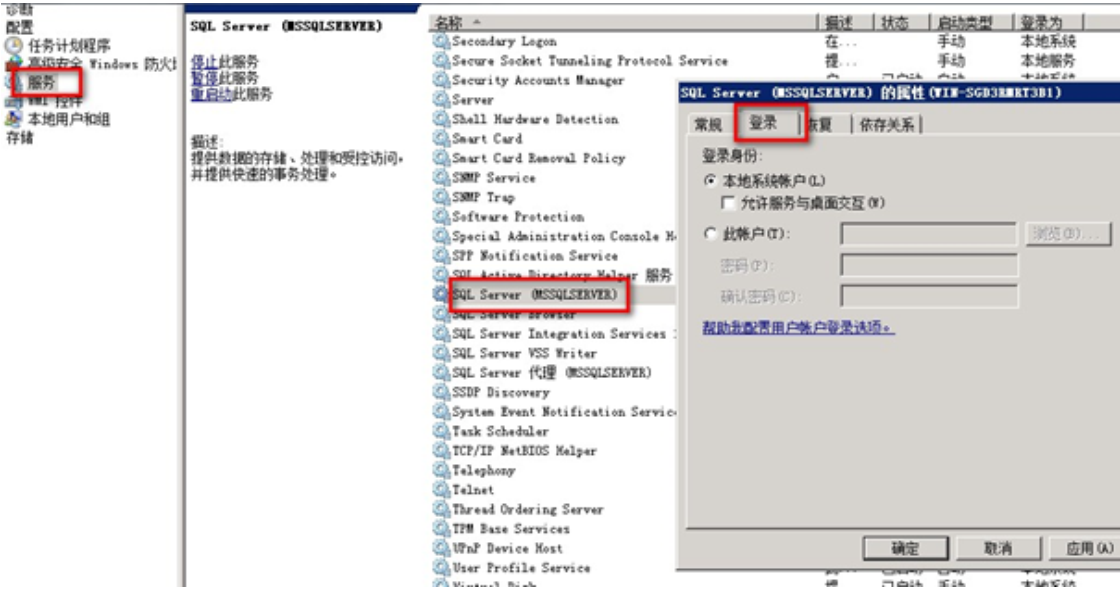
Task: Click the 任务计划程序 clock icon in the tree
Action: click(x=14, y=46)
